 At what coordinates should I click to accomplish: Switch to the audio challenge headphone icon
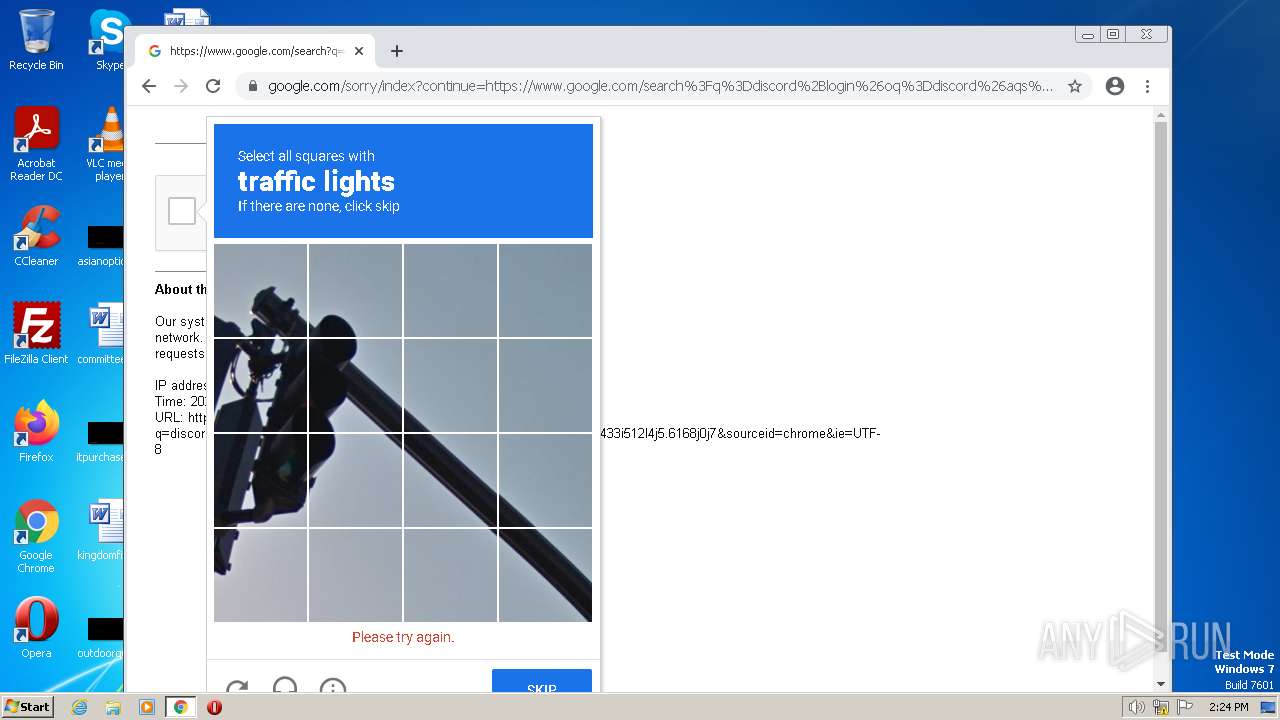point(285,687)
